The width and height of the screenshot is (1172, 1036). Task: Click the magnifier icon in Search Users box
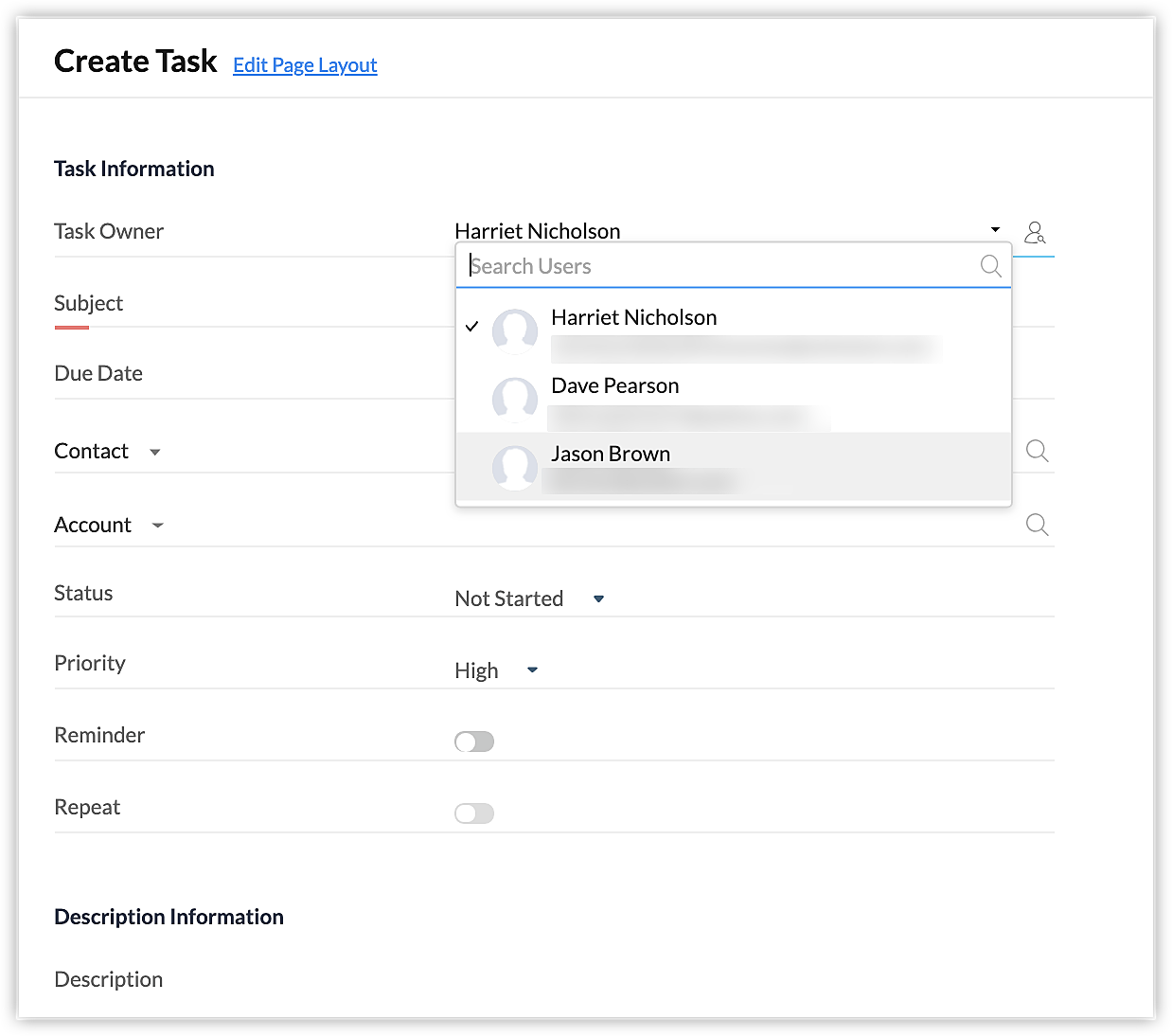coord(990,266)
